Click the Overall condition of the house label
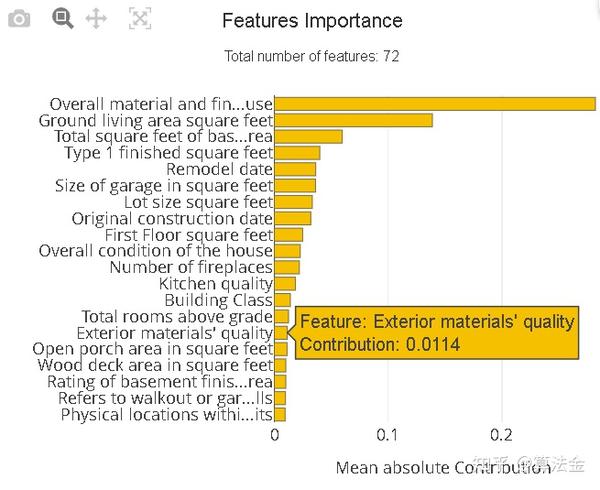Viewport: 600px width, 490px height. pos(155,251)
